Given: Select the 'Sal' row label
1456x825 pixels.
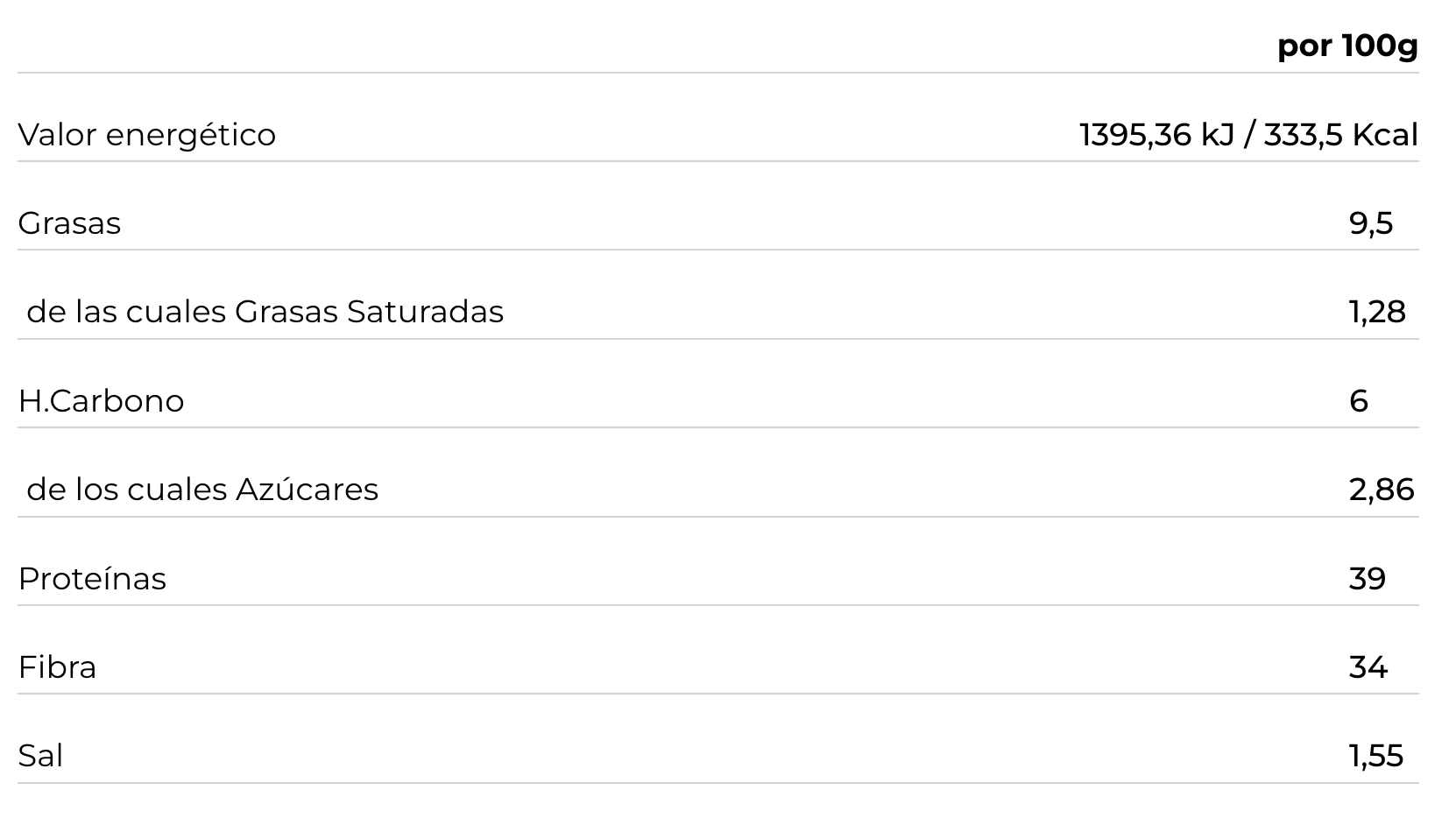Looking at the screenshot, I should (40, 756).
